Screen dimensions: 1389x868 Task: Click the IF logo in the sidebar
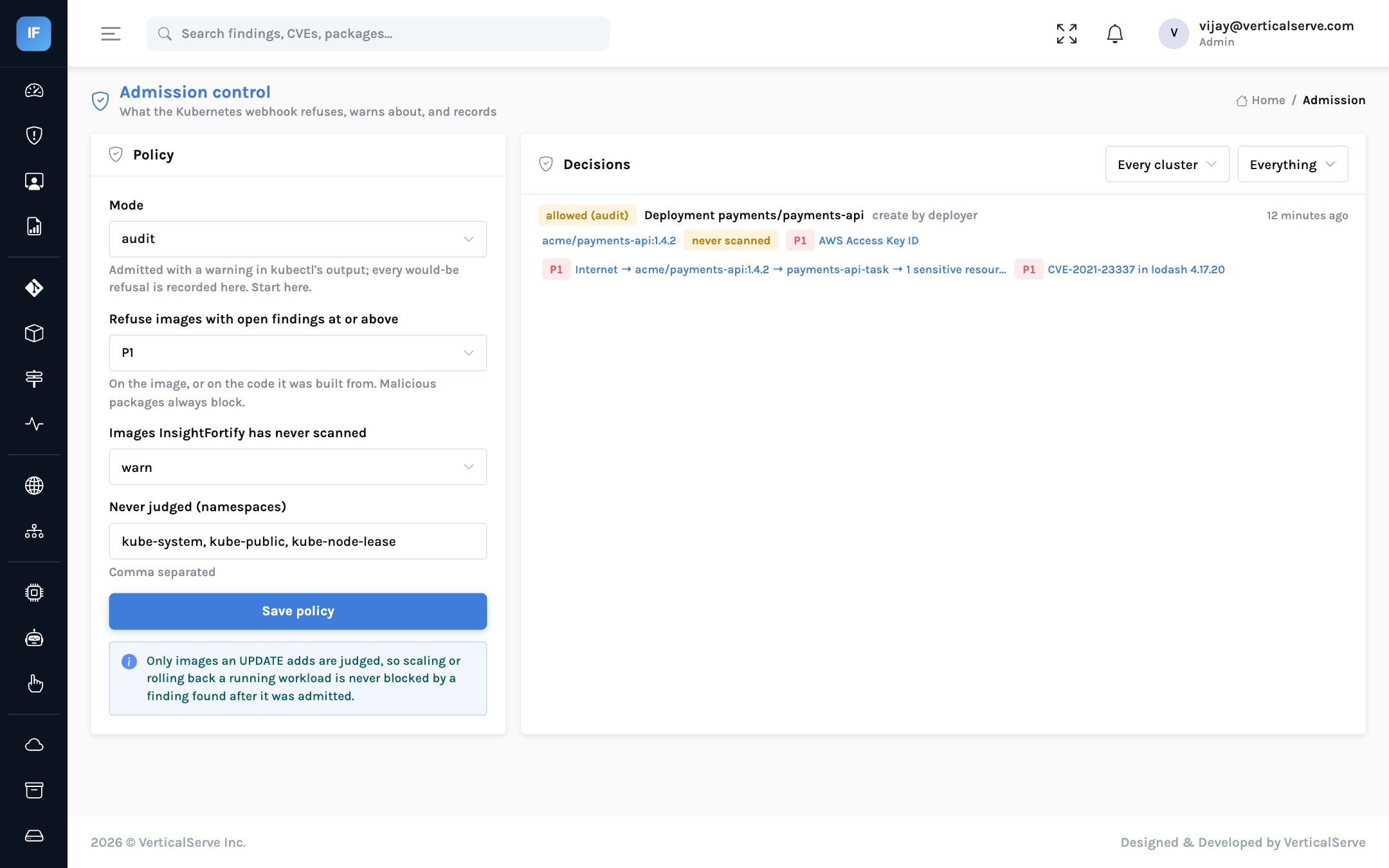tap(33, 33)
